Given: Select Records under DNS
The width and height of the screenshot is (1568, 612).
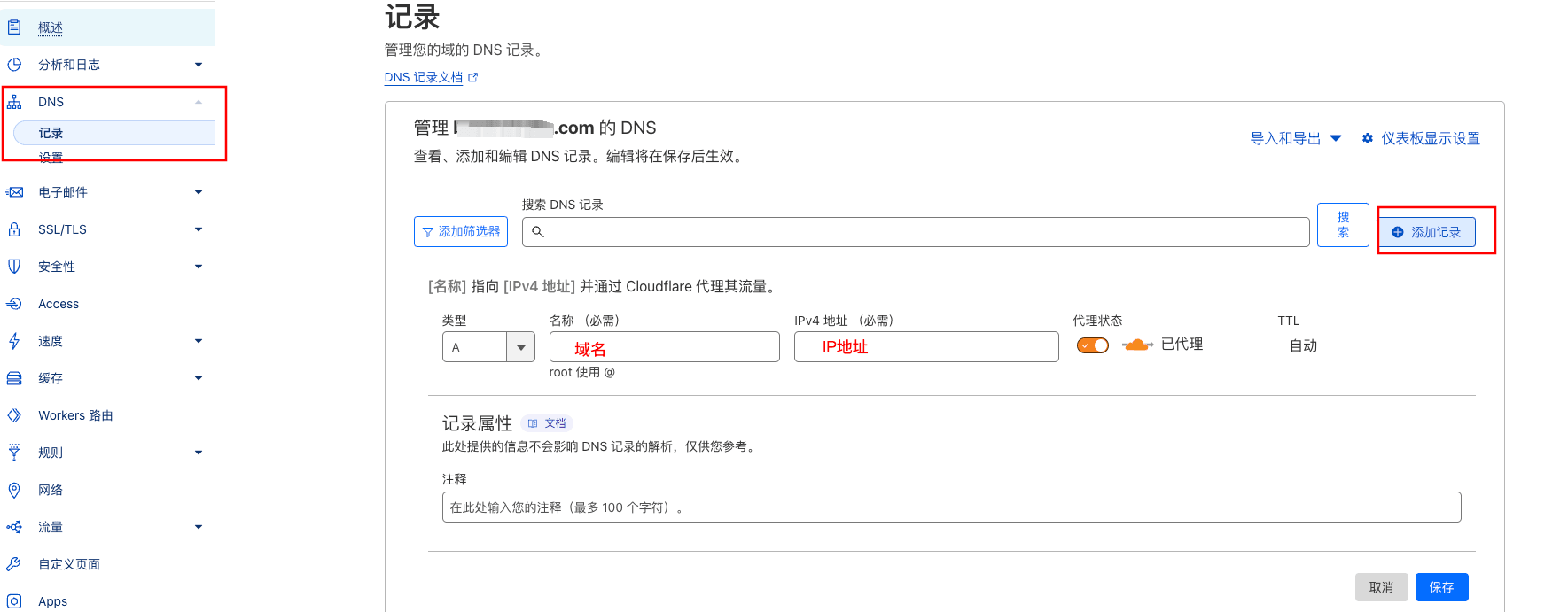Looking at the screenshot, I should (x=113, y=133).
